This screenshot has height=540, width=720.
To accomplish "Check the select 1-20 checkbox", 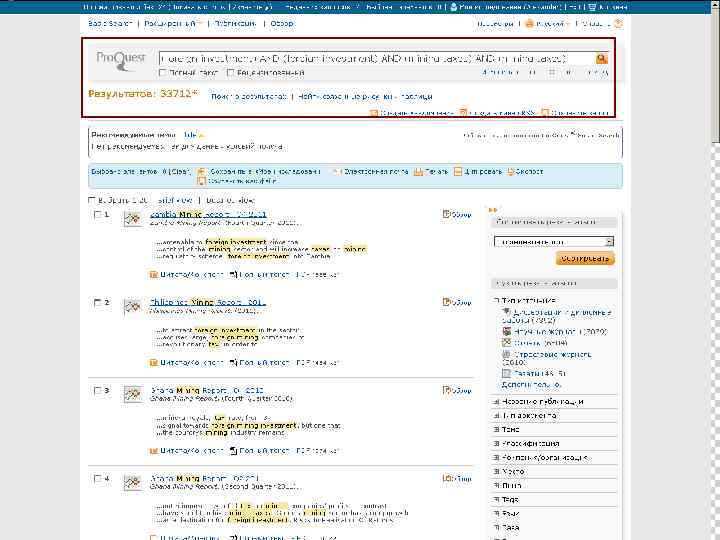I will [91, 200].
